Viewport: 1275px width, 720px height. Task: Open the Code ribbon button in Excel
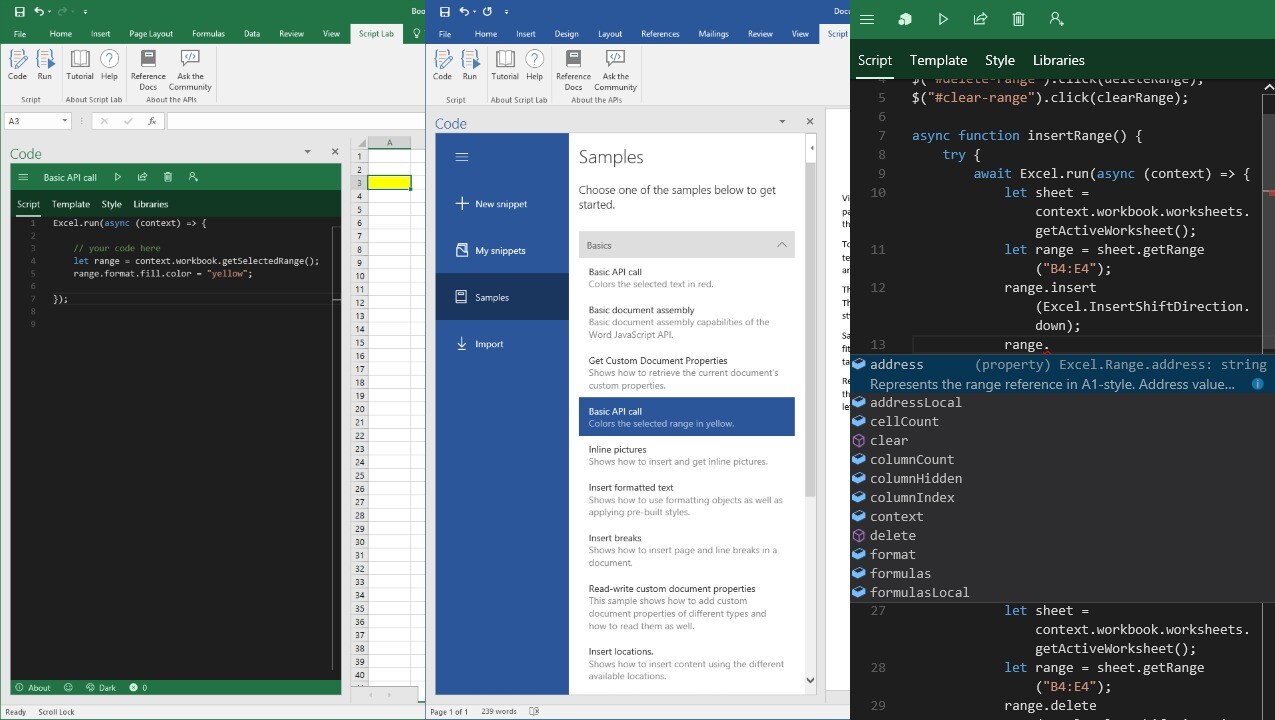point(17,65)
